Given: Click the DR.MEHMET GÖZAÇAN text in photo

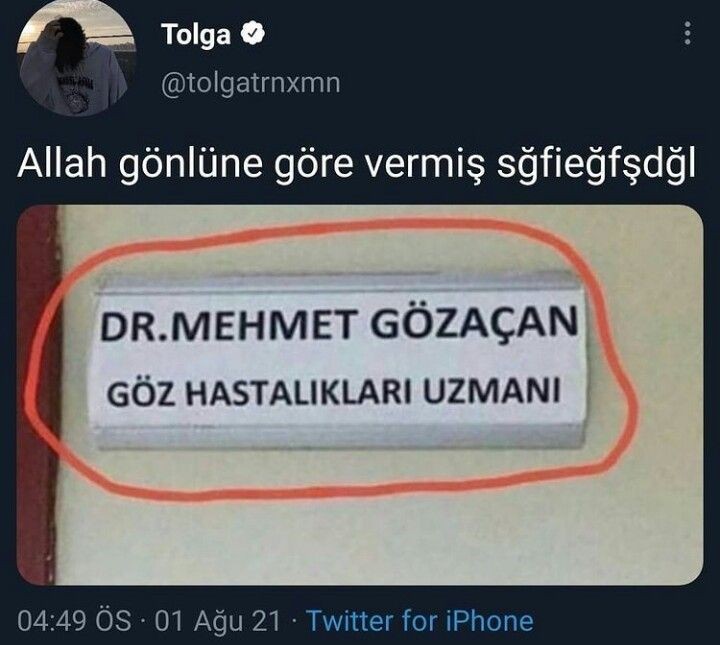Looking at the screenshot, I should pyautogui.click(x=338, y=324).
